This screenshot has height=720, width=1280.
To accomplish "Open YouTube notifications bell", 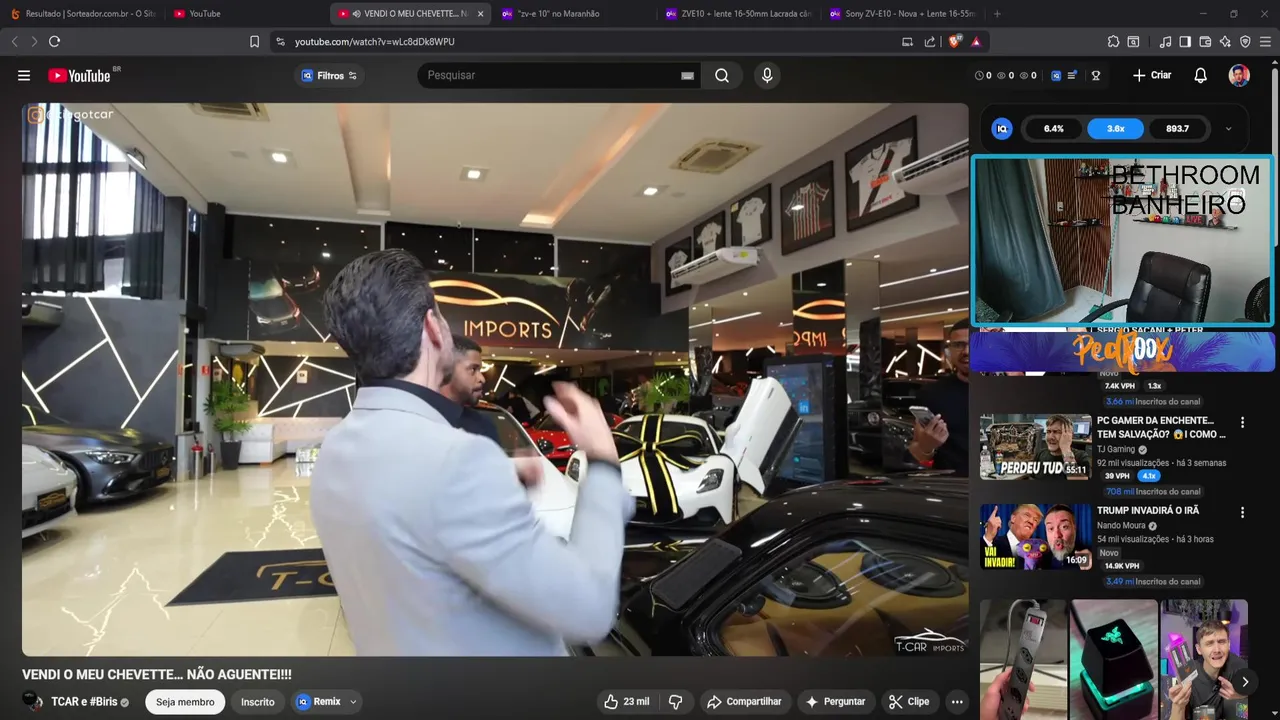I will (x=1201, y=75).
